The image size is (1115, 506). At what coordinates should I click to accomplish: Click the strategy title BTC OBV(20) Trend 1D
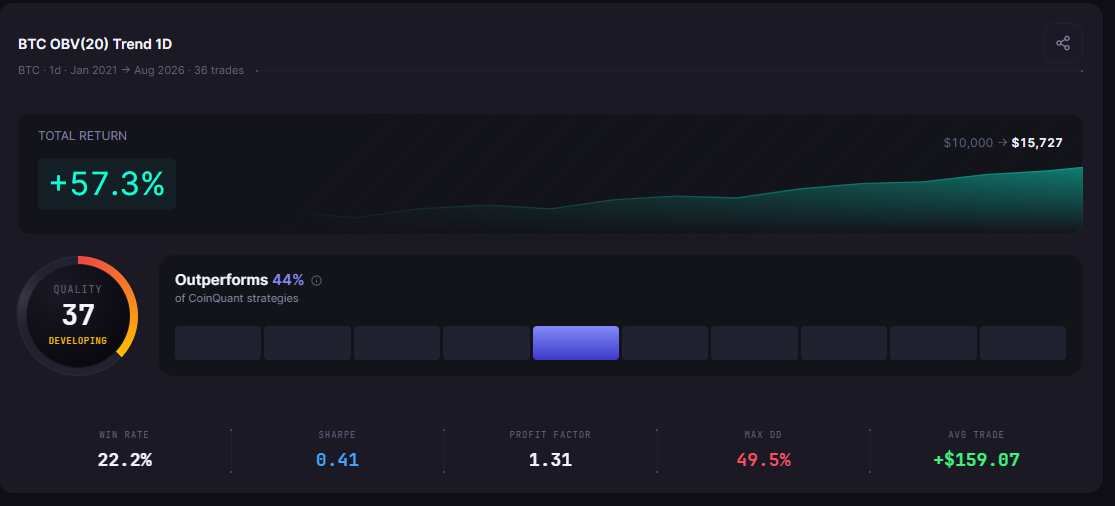coord(95,44)
